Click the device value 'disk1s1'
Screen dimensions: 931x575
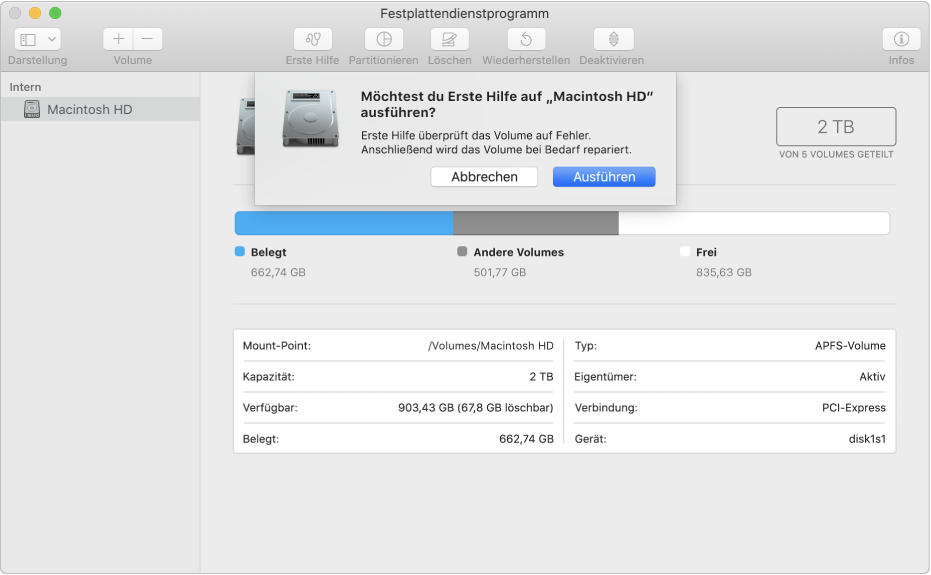(x=867, y=439)
